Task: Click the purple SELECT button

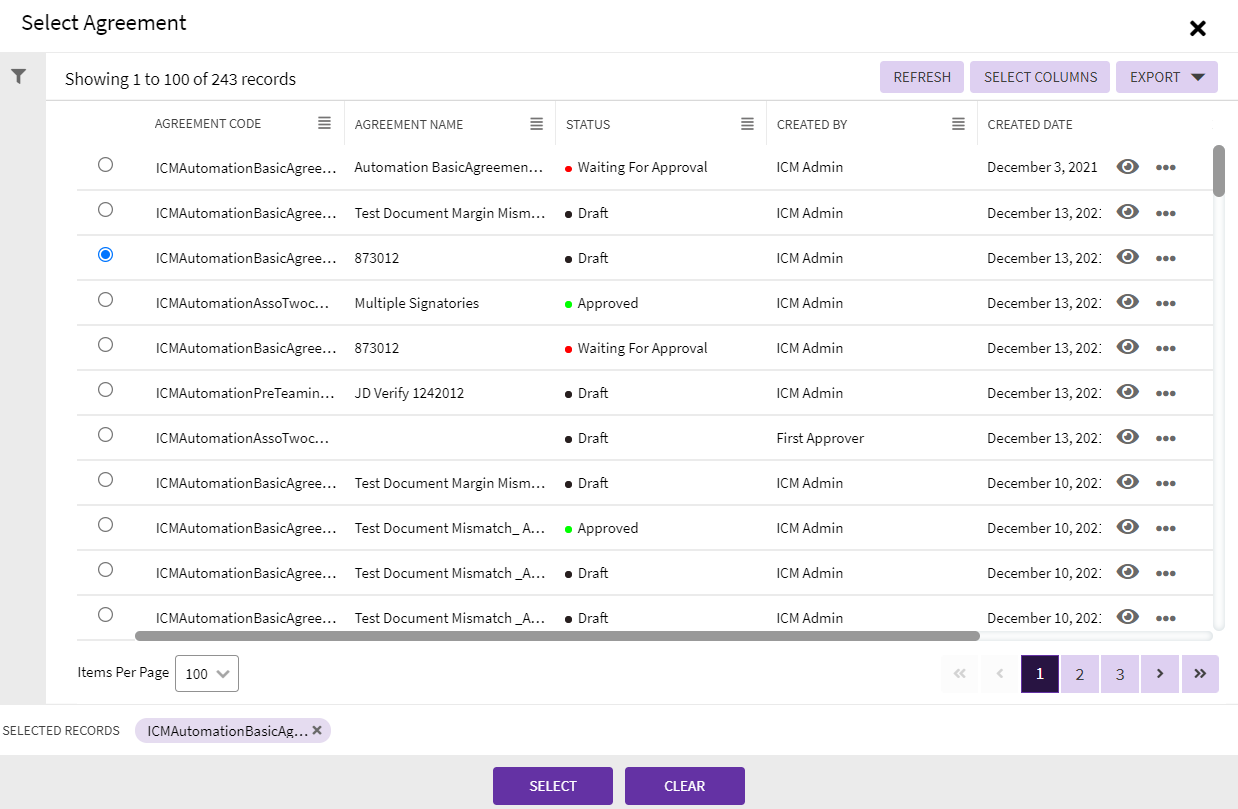Action: click(552, 786)
